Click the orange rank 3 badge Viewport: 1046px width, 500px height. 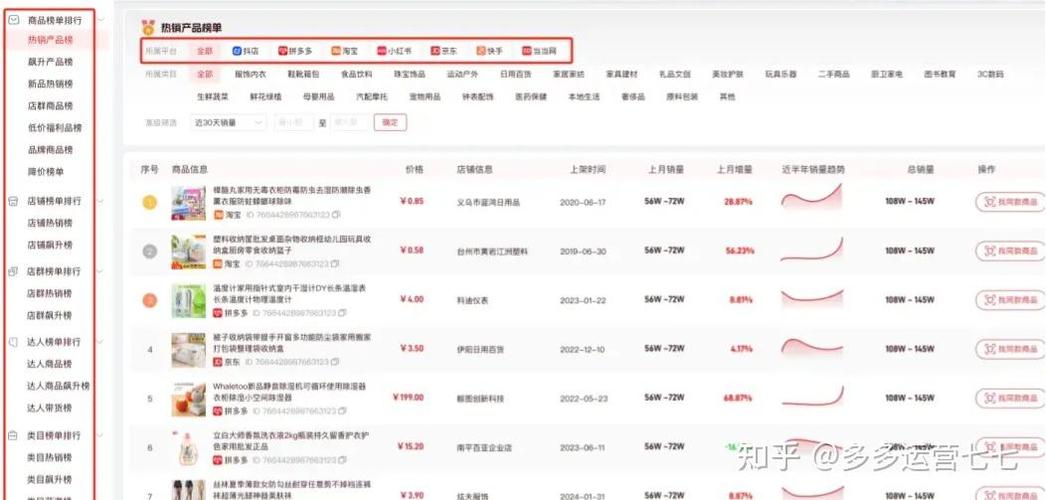(150, 300)
